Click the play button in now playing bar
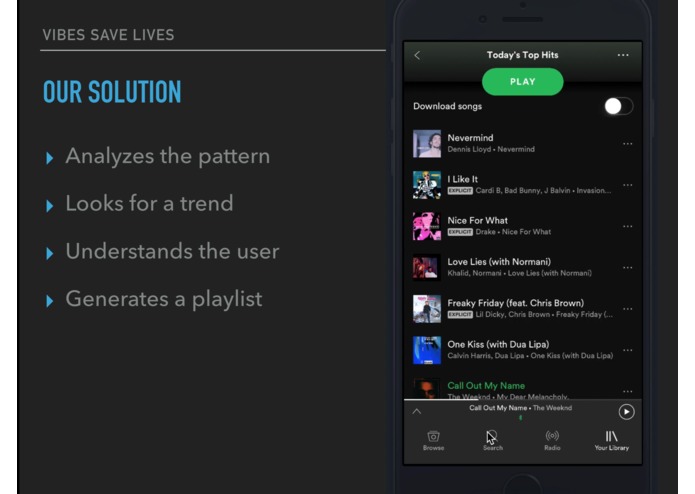The image size is (695, 494). [626, 412]
